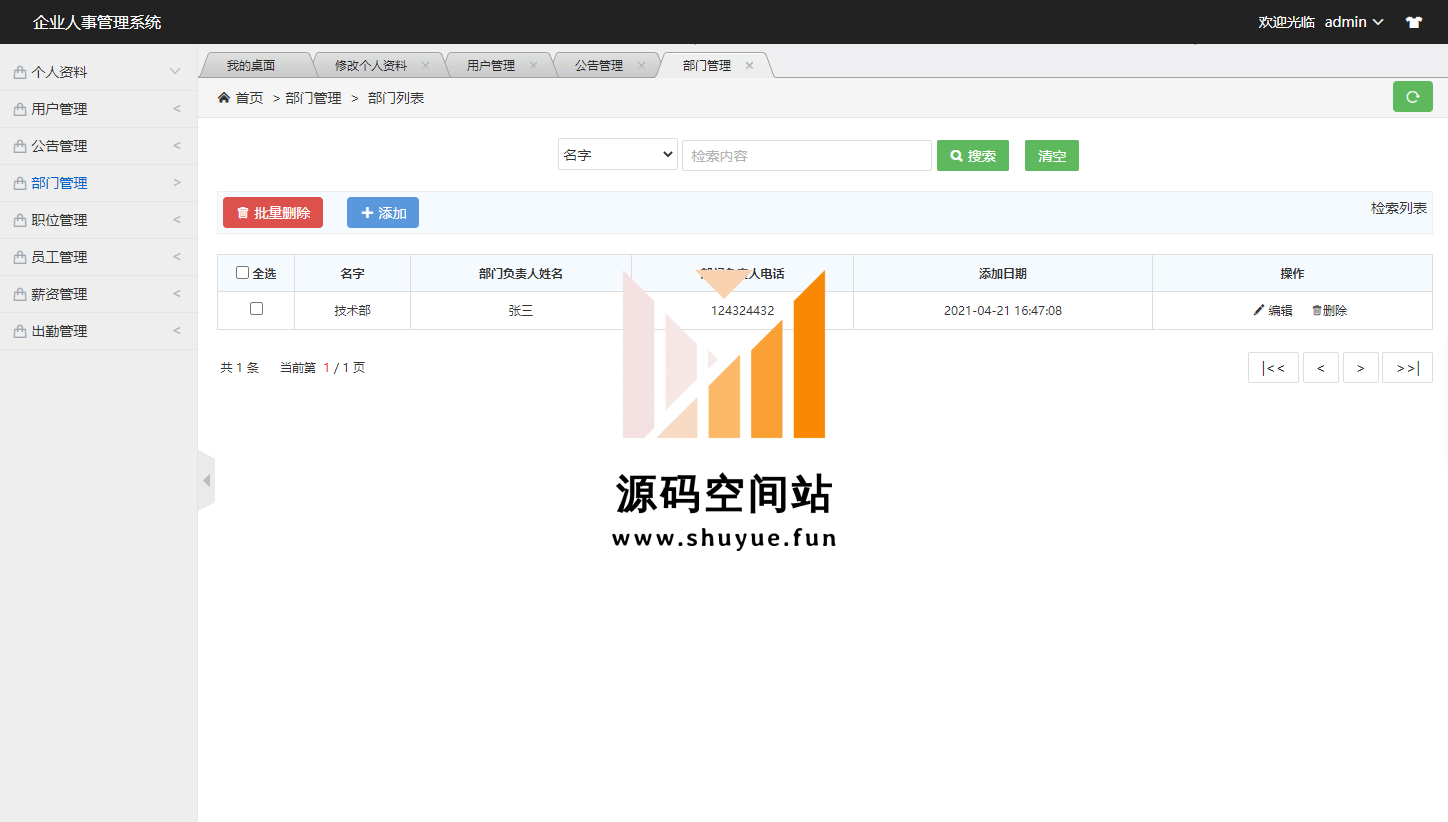The image size is (1448, 822).
Task: Click the green refresh icon button
Action: (x=1412, y=97)
